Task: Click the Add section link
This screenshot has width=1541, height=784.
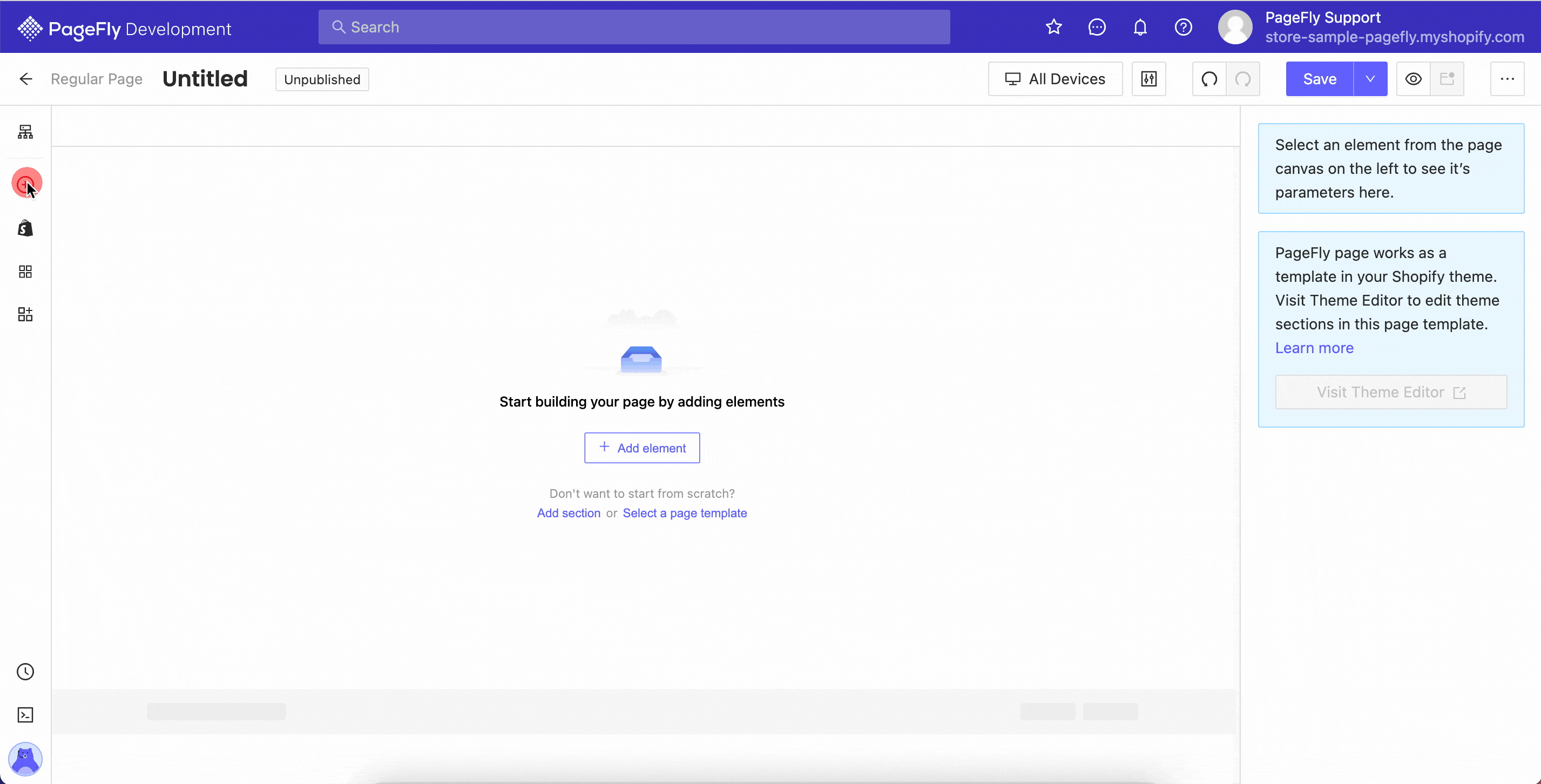Action: pos(569,513)
